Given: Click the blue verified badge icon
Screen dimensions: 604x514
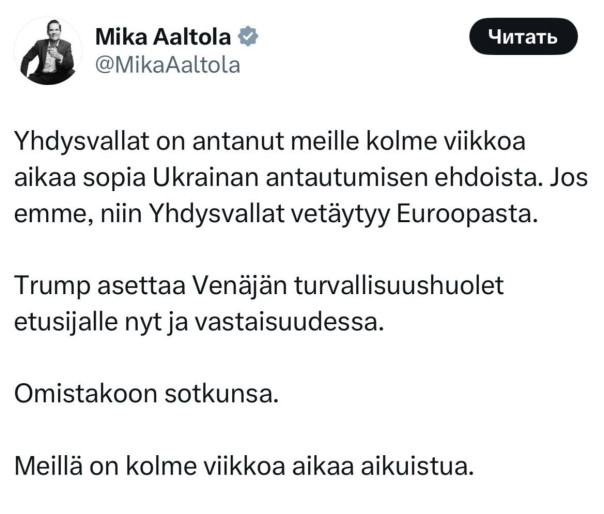Looking at the screenshot, I should (x=248, y=38).
